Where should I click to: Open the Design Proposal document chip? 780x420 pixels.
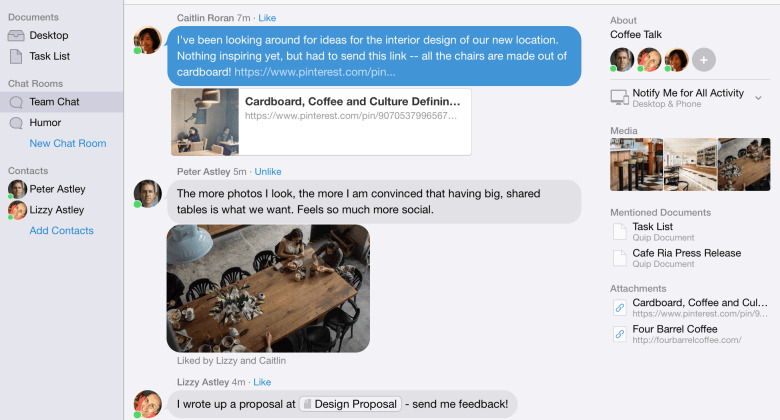(x=351, y=404)
